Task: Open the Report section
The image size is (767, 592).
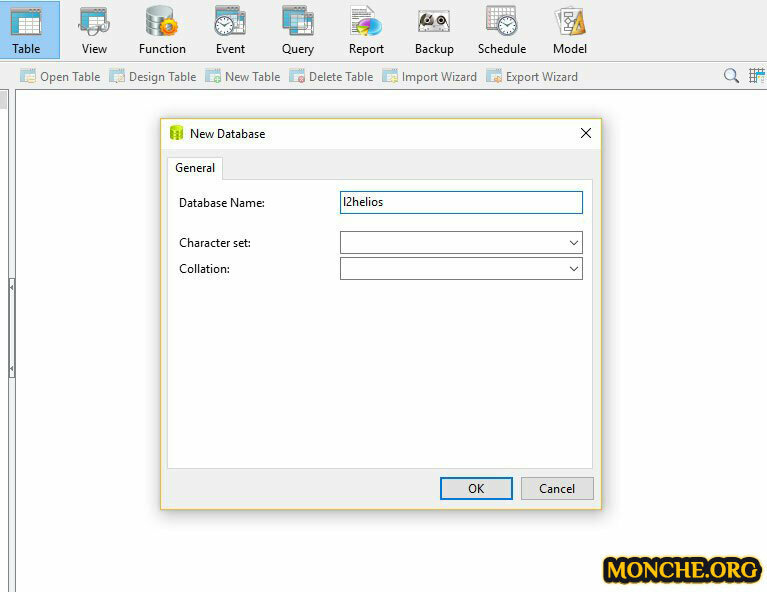Action: 366,29
